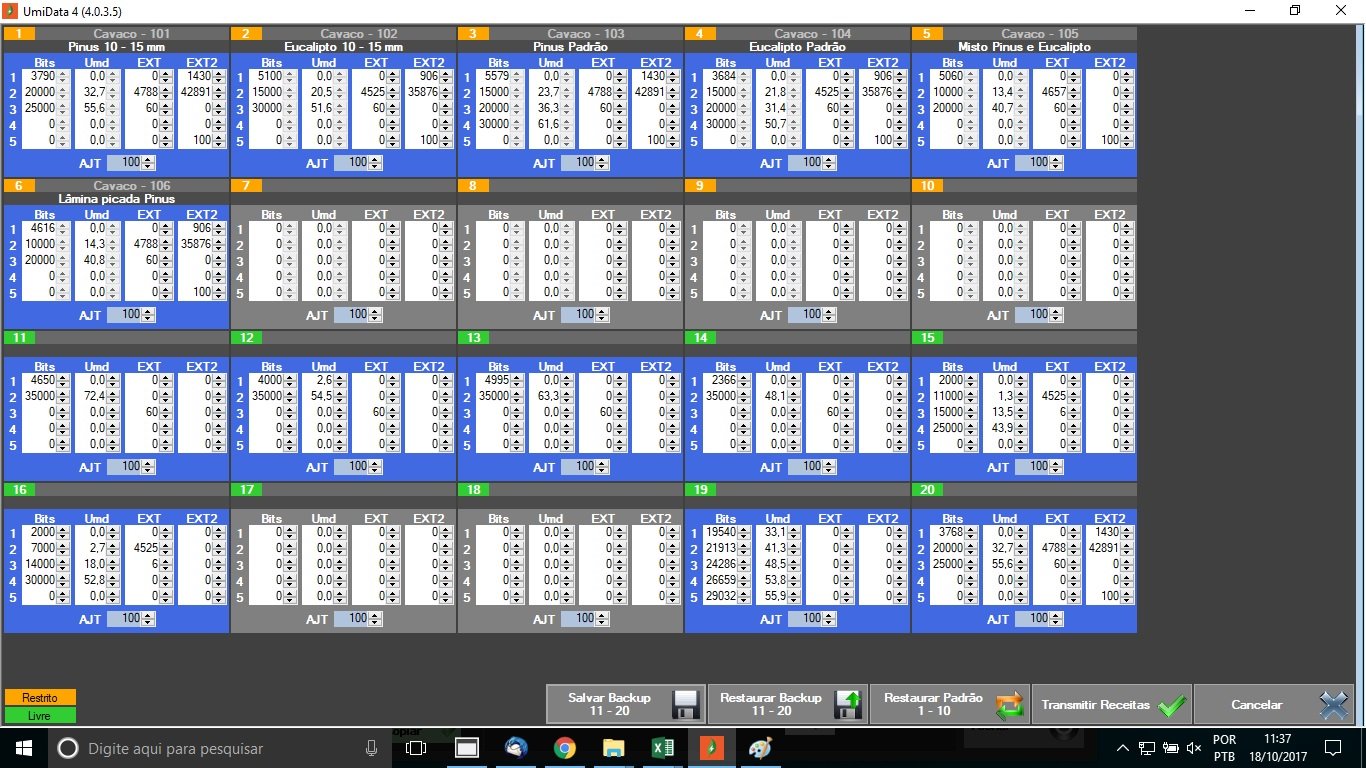The width and height of the screenshot is (1366, 768).
Task: Click the Cancelar button
Action: click(1273, 704)
